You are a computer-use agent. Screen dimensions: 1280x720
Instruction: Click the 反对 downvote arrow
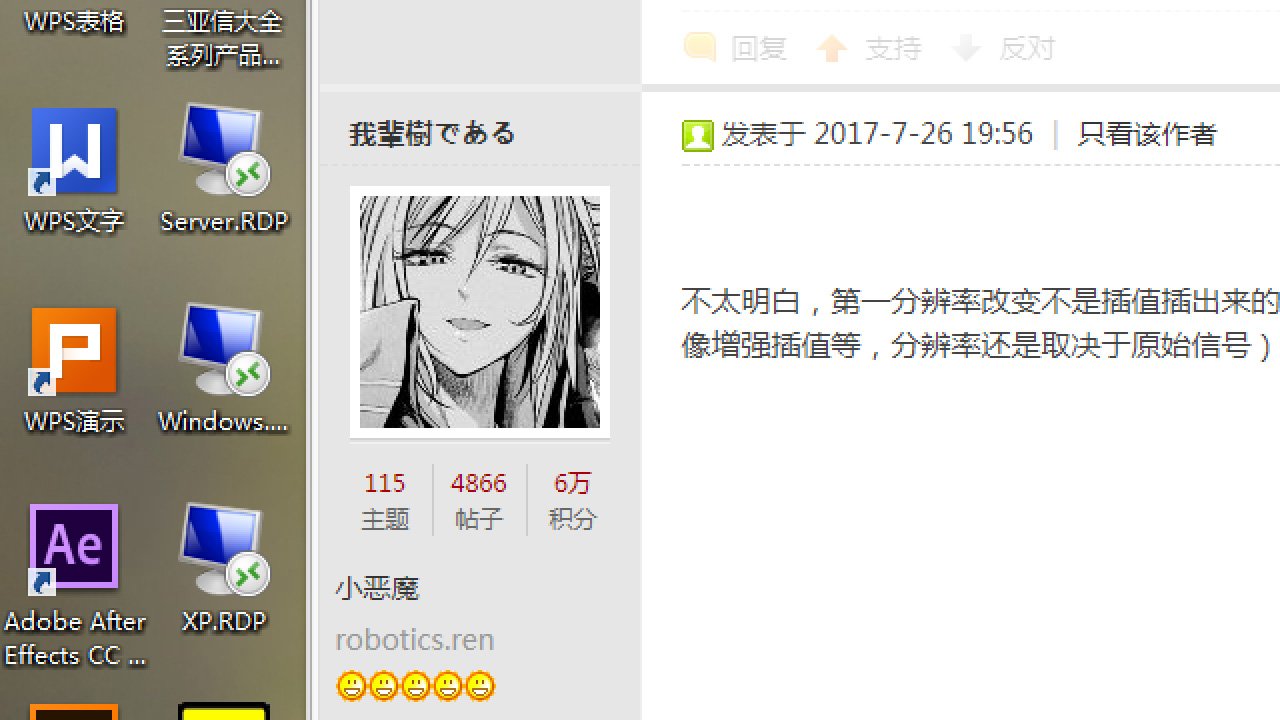pos(966,47)
